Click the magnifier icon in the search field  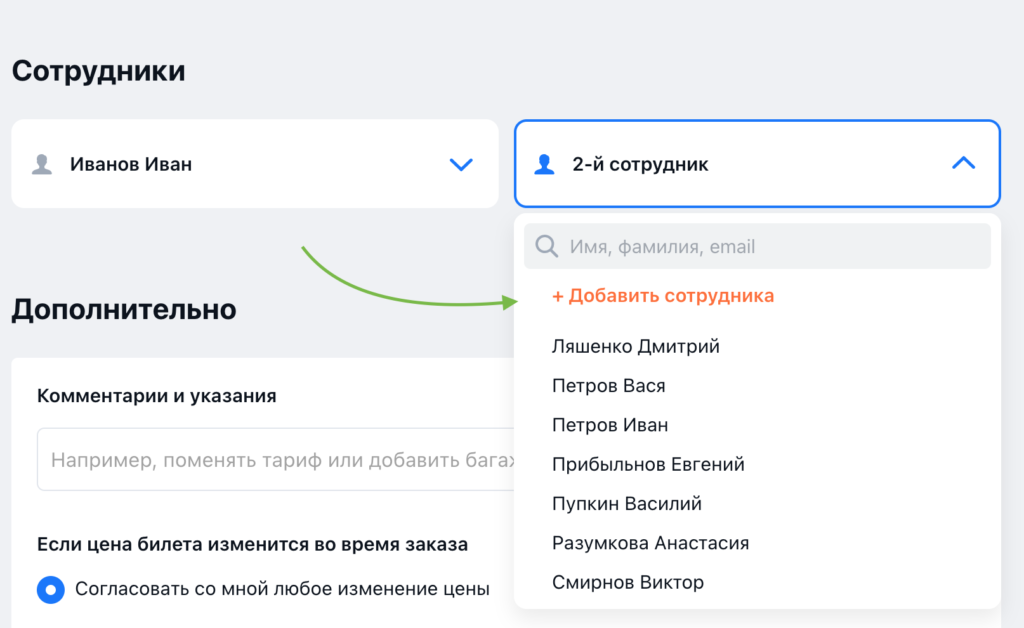point(547,246)
